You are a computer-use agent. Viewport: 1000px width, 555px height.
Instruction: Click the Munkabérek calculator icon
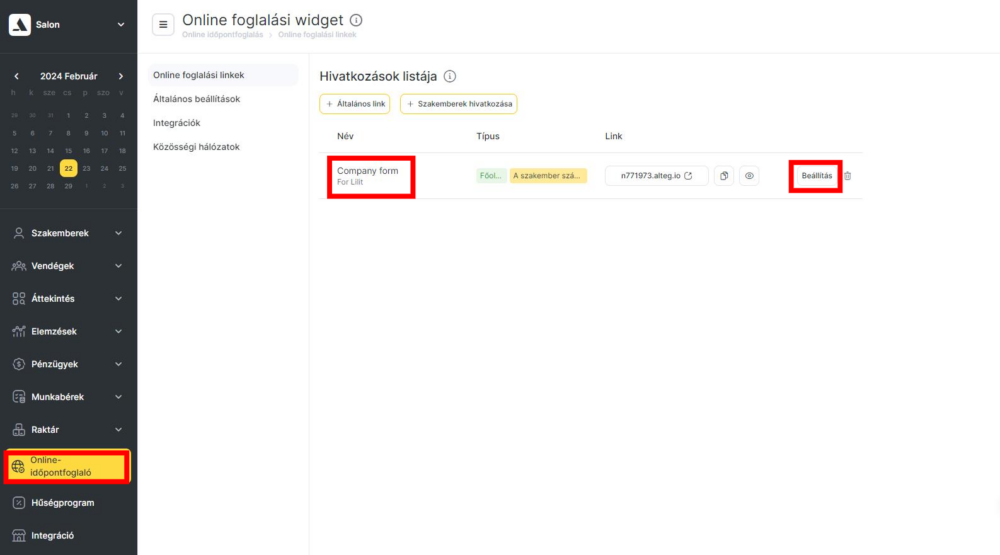(18, 397)
